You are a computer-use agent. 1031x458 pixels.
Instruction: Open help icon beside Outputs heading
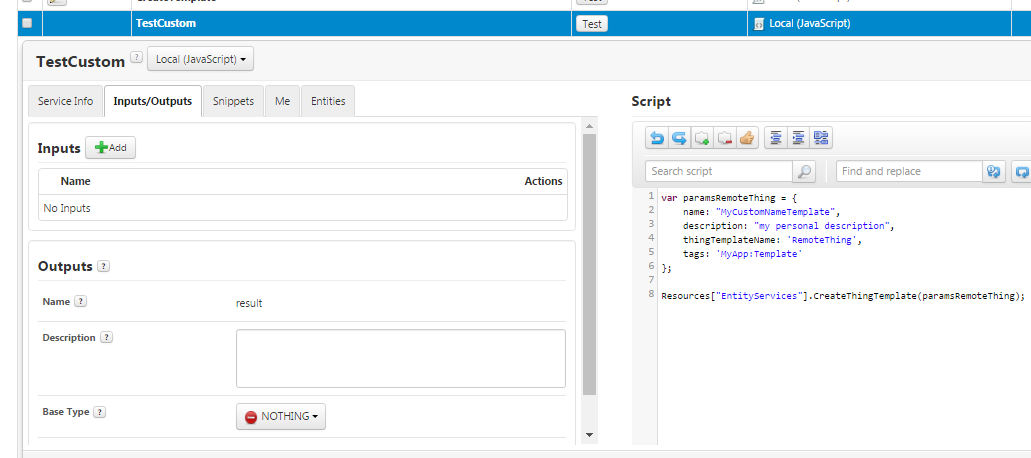(103, 267)
